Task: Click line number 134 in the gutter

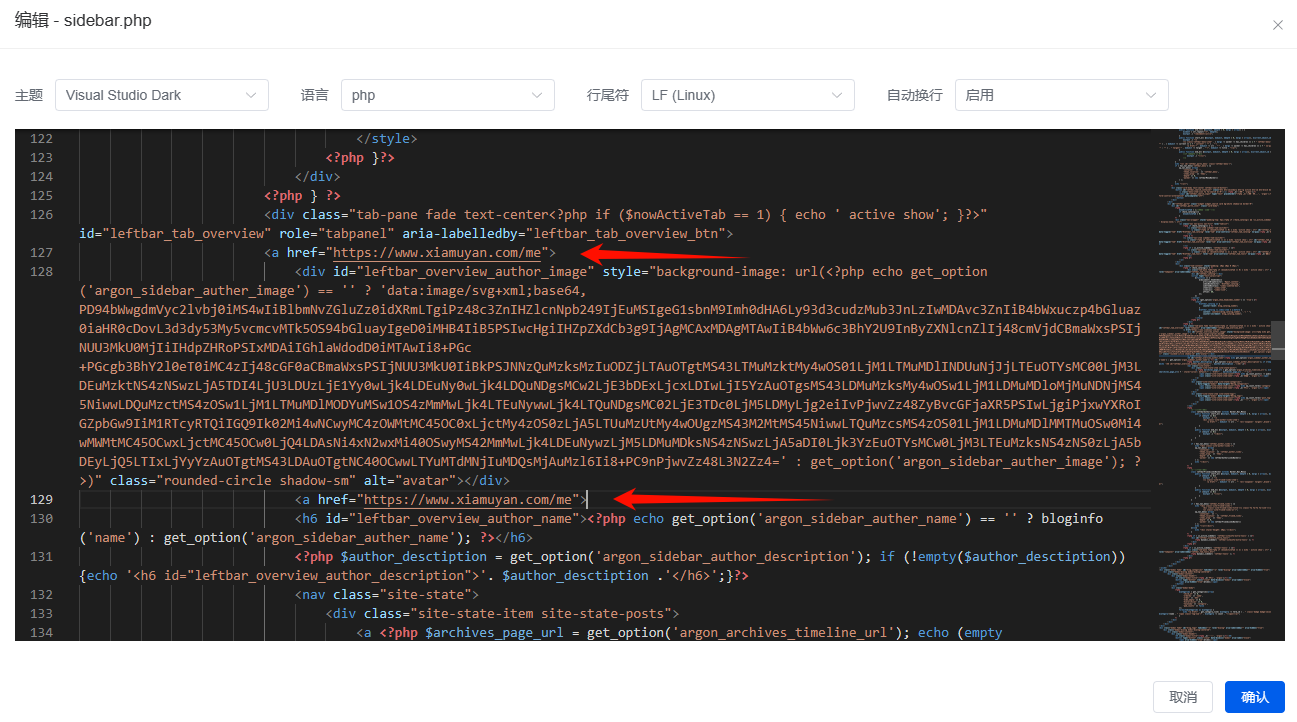Action: (42, 633)
